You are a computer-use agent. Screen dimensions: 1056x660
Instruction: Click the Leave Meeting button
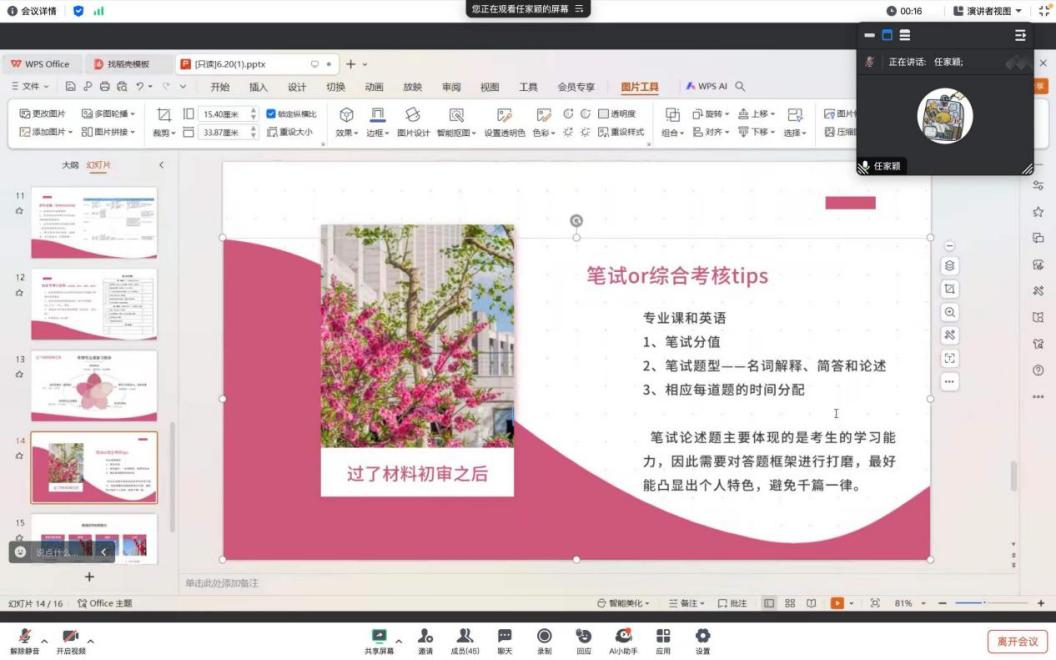pyautogui.click(x=1017, y=641)
